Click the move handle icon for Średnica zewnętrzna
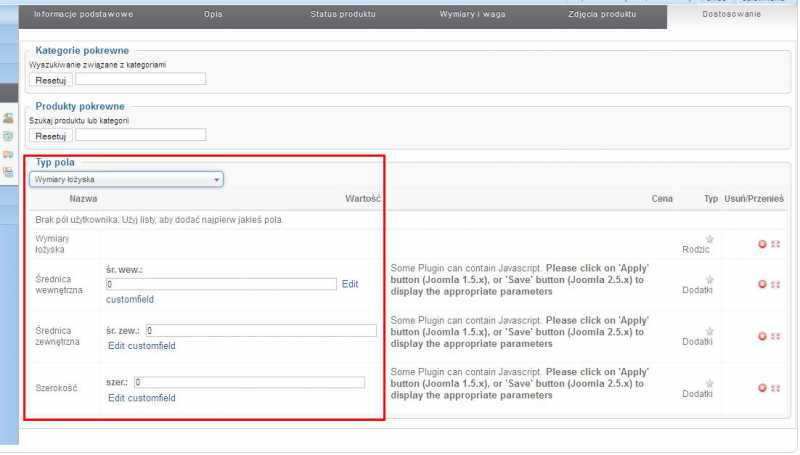This screenshot has height=455, width=800. click(776, 336)
